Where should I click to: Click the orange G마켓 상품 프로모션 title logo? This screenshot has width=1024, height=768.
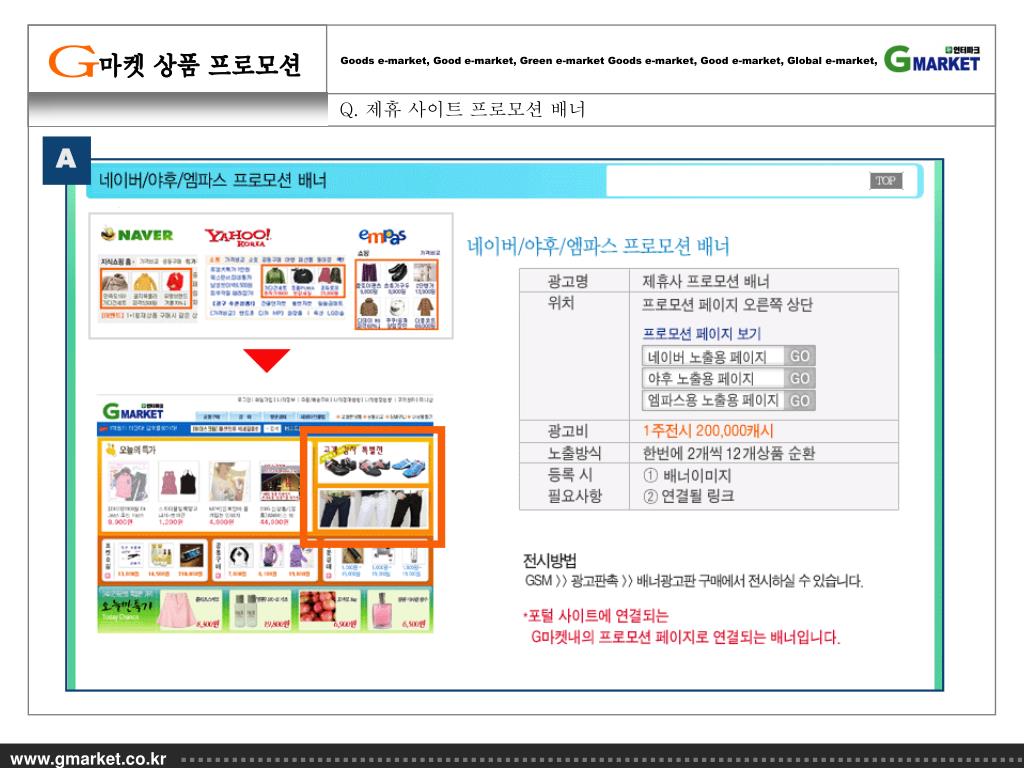tap(174, 61)
